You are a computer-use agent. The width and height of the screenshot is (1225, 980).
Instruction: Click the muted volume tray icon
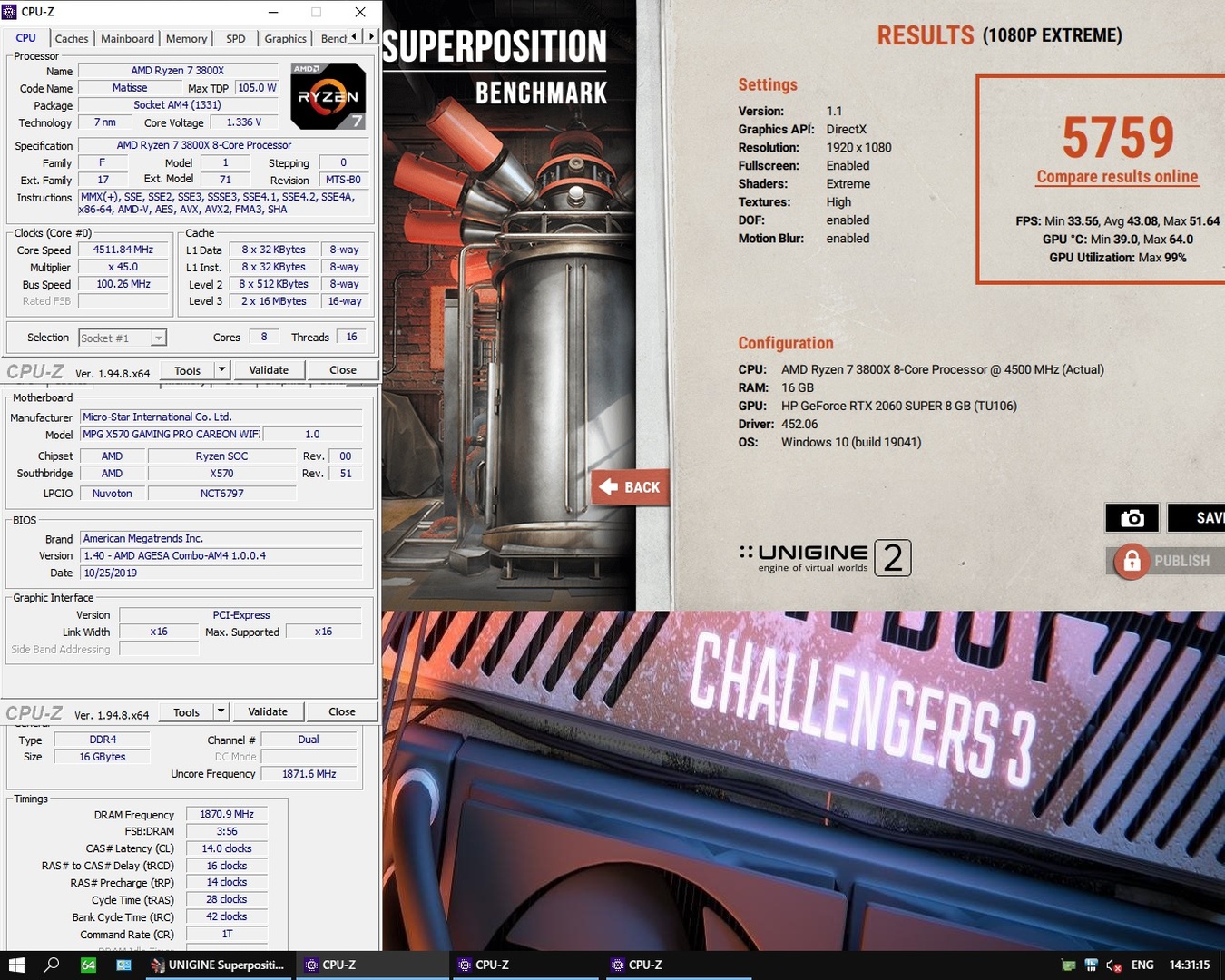coord(1113,965)
